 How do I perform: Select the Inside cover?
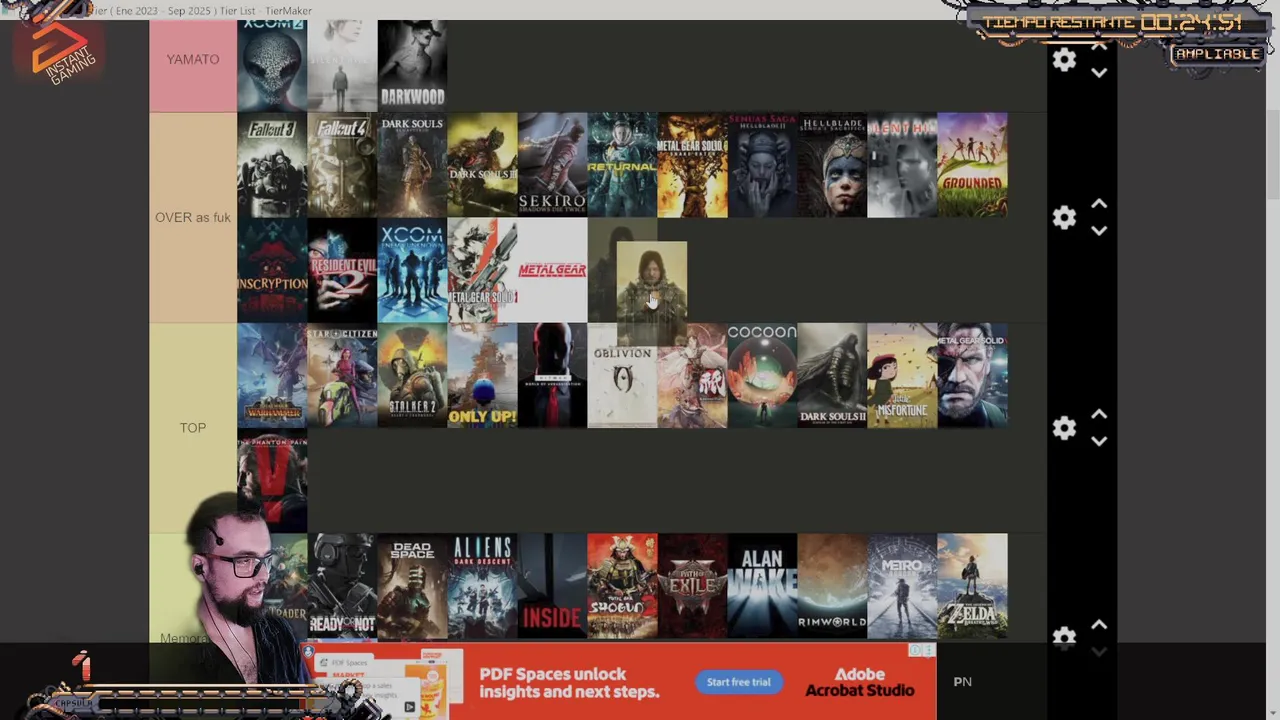click(552, 586)
